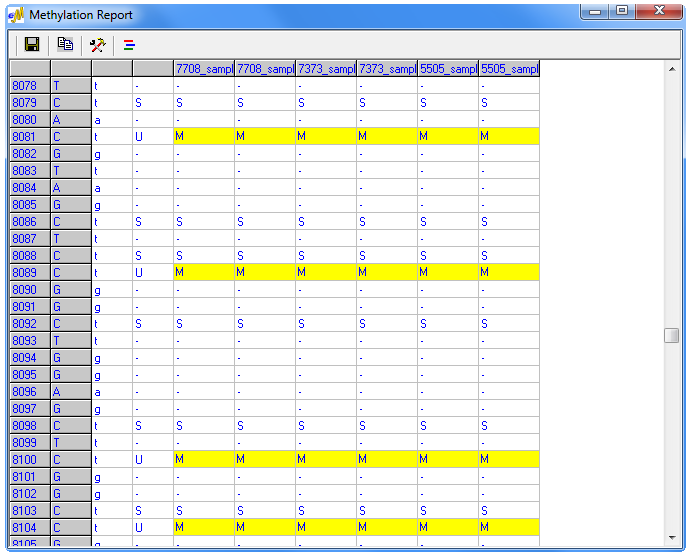Click reference base A in row 8096

click(x=71, y=391)
